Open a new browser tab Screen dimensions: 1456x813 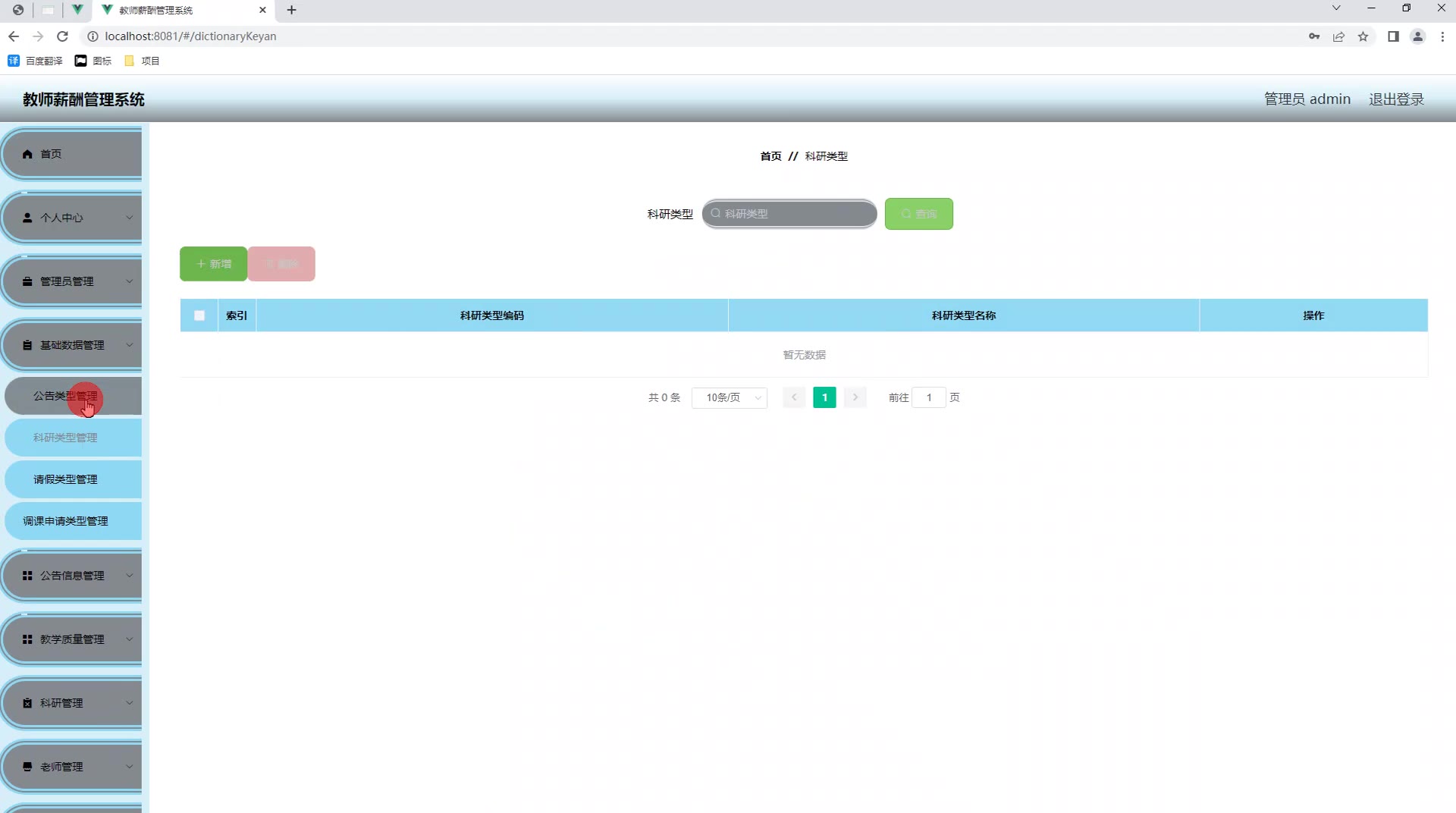coord(292,10)
